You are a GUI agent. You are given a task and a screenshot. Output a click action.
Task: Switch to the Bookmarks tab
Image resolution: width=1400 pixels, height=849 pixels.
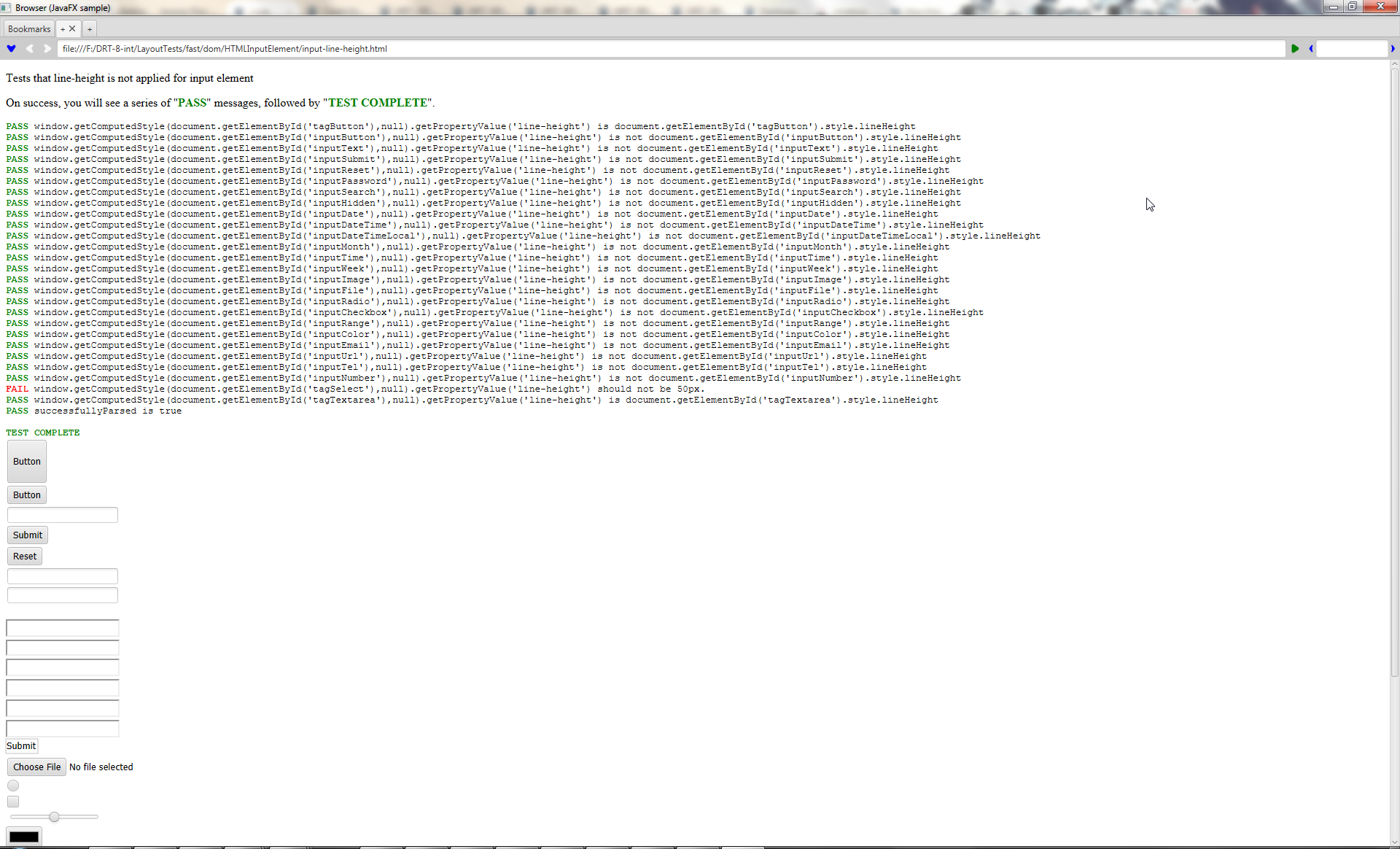[x=29, y=29]
